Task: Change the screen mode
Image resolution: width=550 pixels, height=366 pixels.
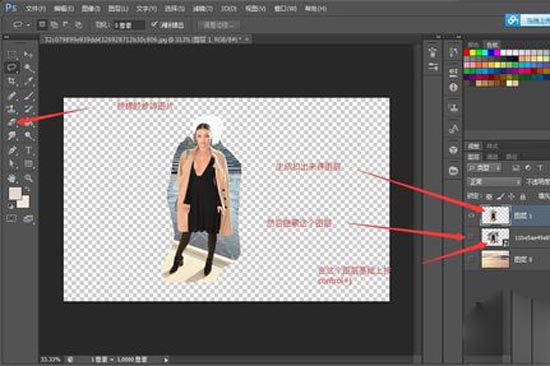Action: click(28, 219)
